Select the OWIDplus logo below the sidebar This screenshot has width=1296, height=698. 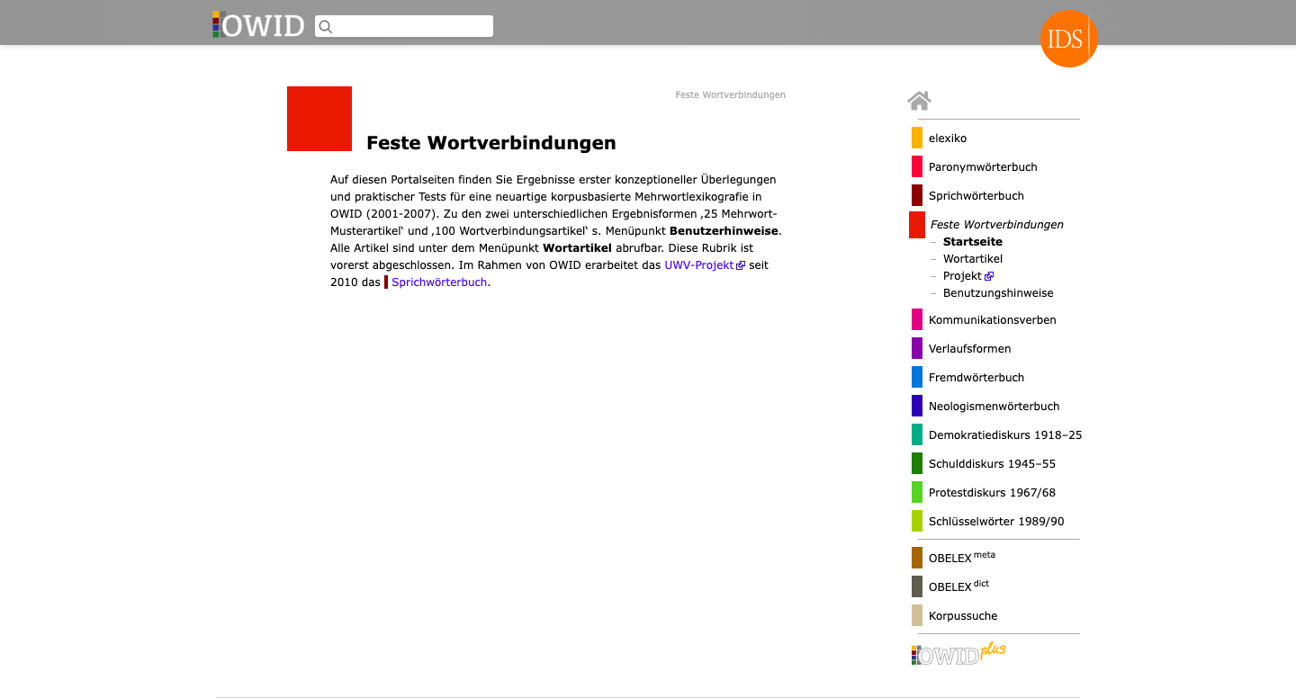click(x=958, y=653)
